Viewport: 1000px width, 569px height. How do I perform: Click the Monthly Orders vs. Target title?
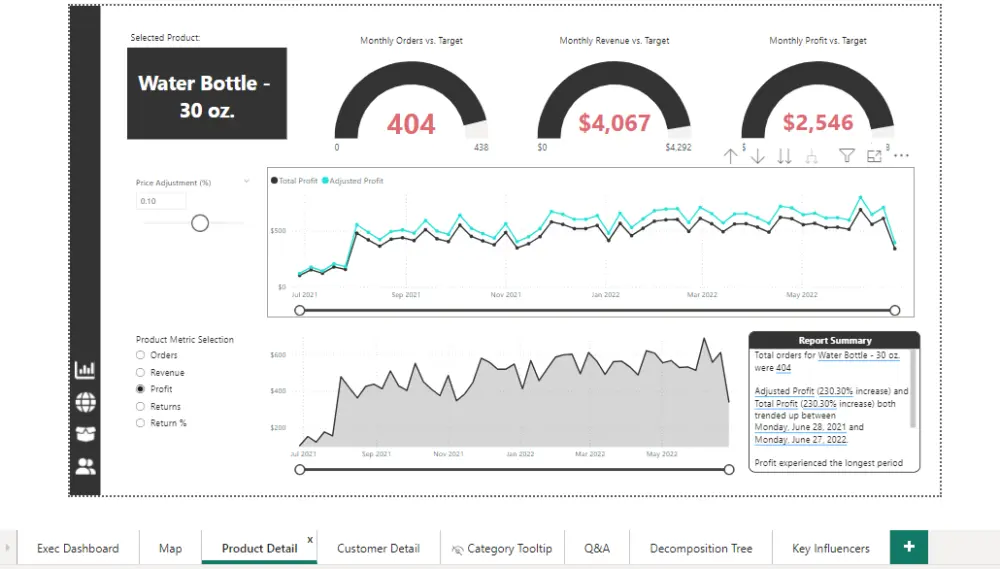click(x=411, y=40)
